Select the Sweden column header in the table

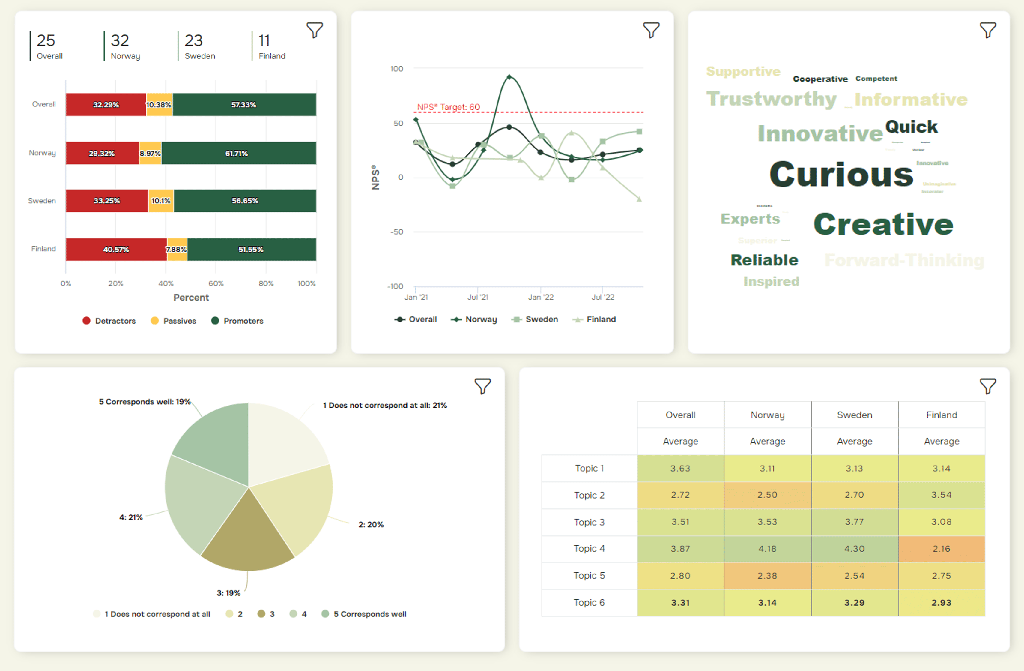tap(855, 414)
